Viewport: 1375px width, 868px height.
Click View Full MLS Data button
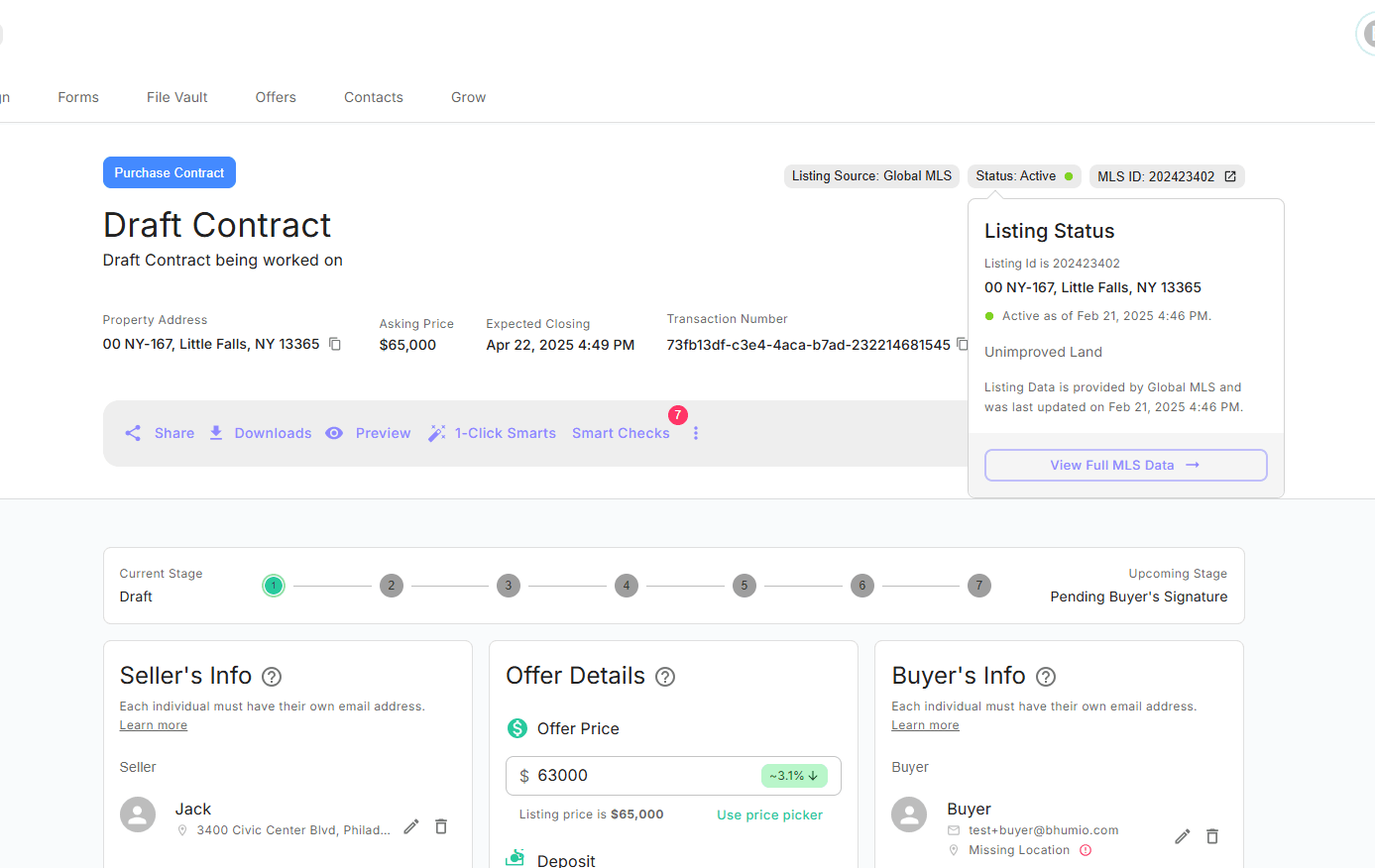[1125, 465]
